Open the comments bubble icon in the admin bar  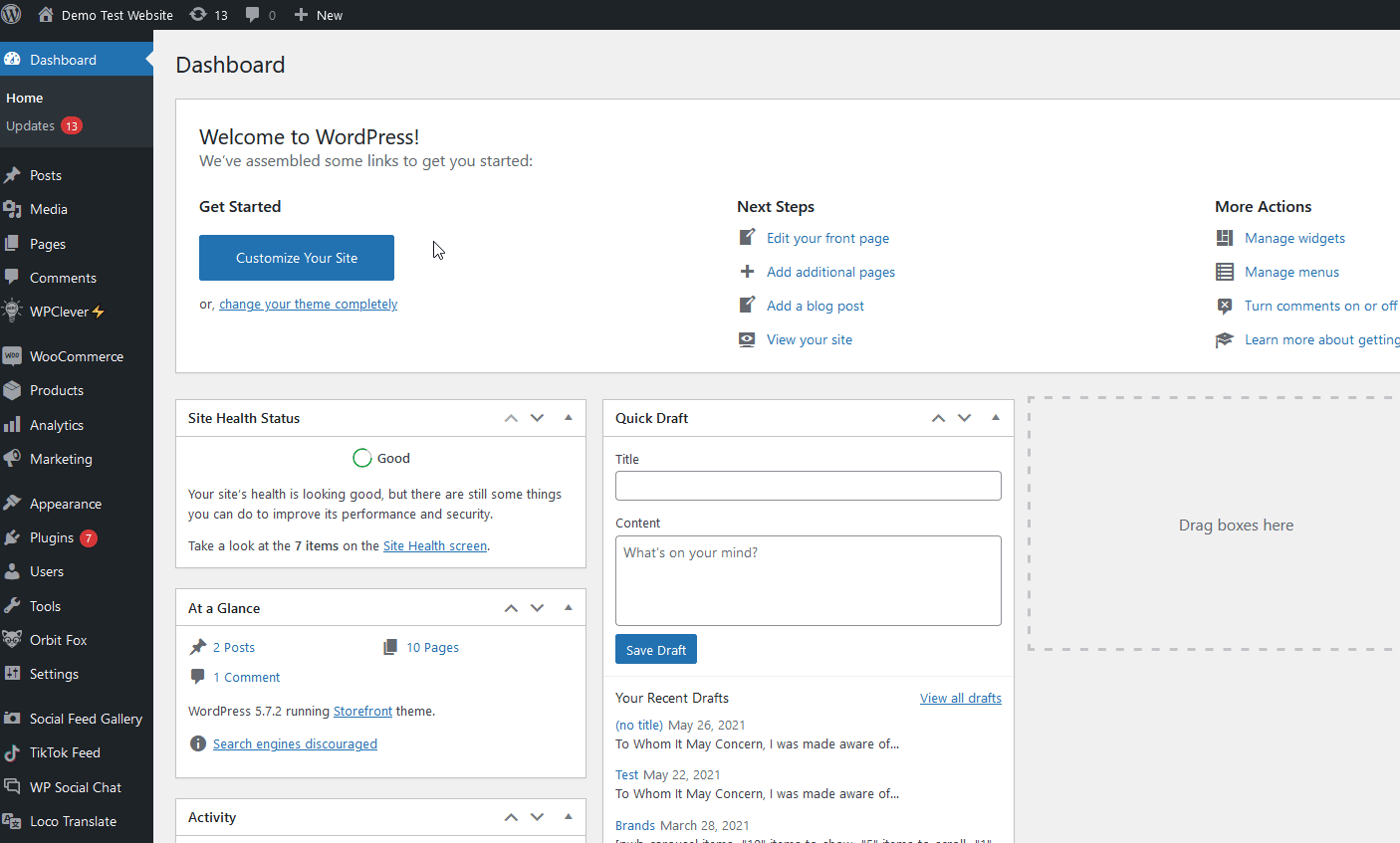(x=253, y=15)
